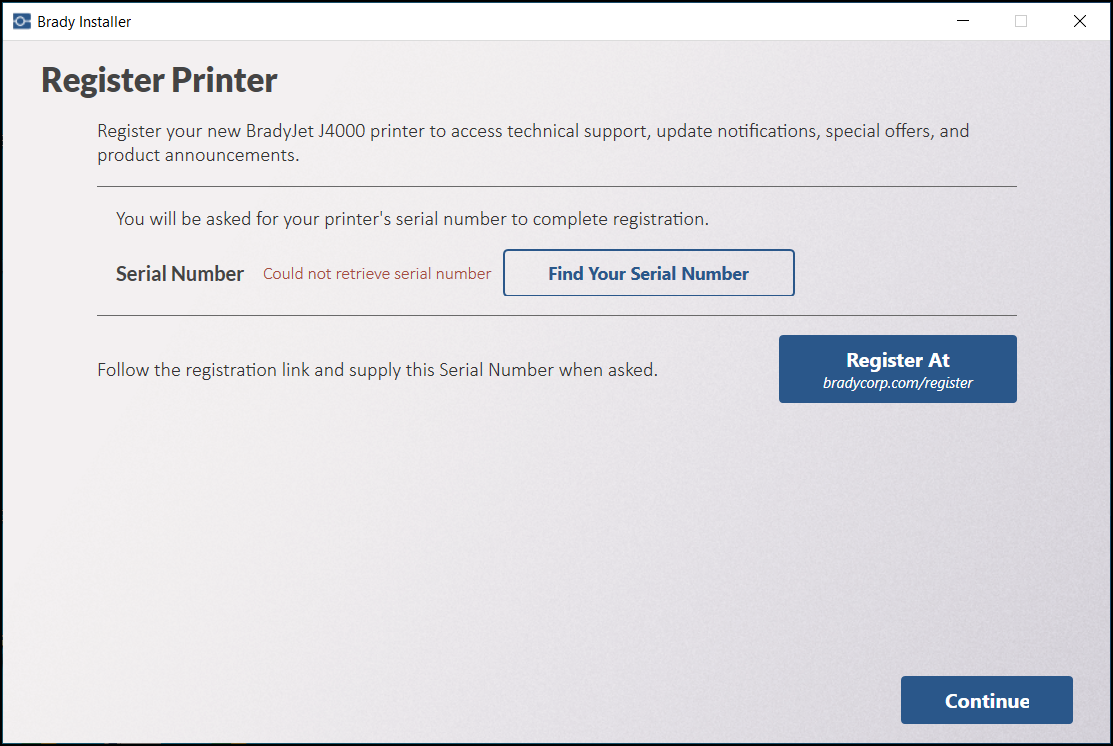This screenshot has height=746, width=1113.
Task: Click the 'Brady Installer' window title text
Action: click(x=84, y=22)
